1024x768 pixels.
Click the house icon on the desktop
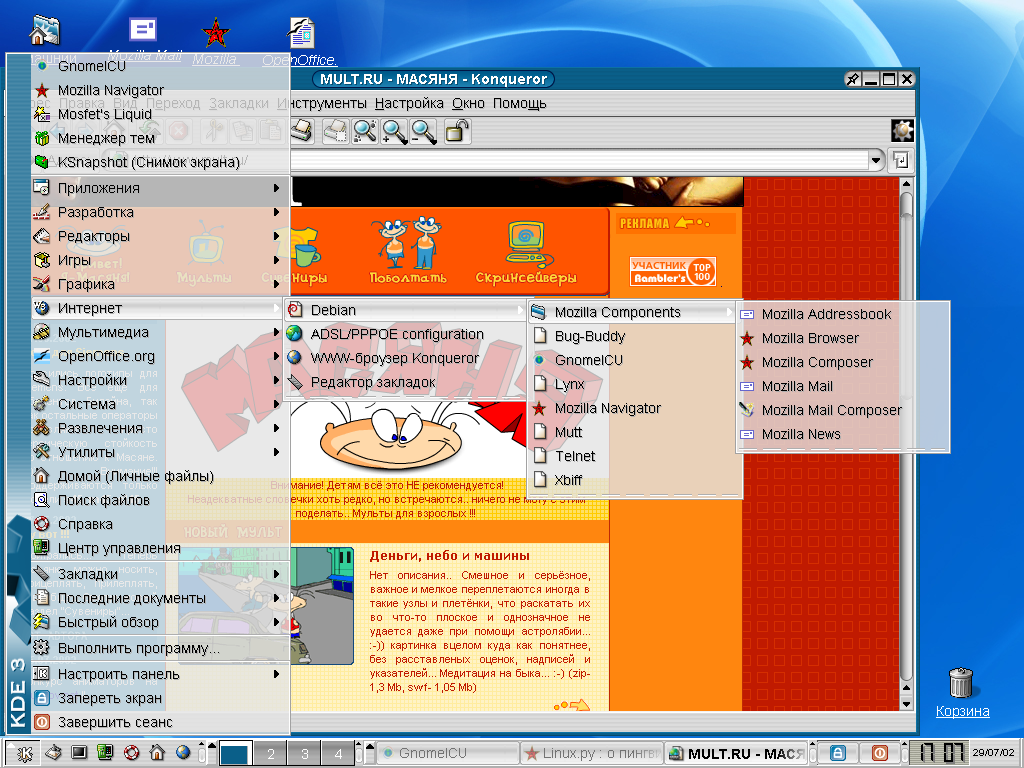click(x=44, y=30)
